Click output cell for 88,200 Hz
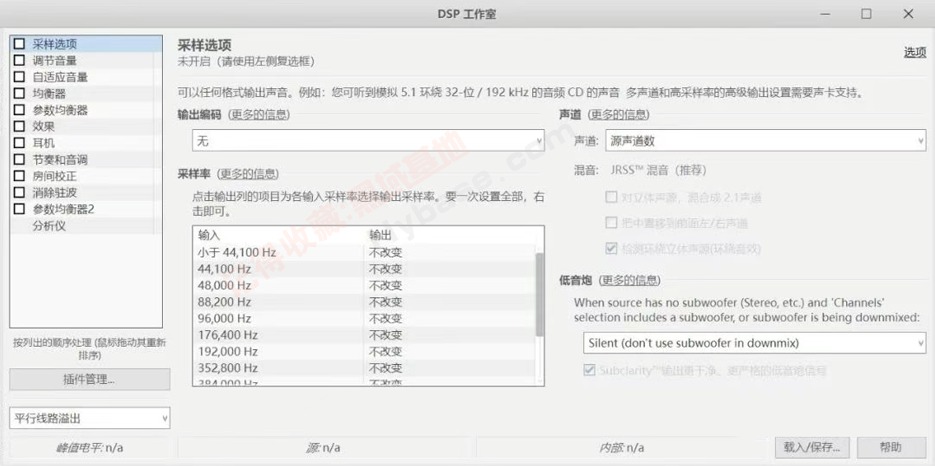Viewport: 935px width, 466px height. (x=450, y=302)
